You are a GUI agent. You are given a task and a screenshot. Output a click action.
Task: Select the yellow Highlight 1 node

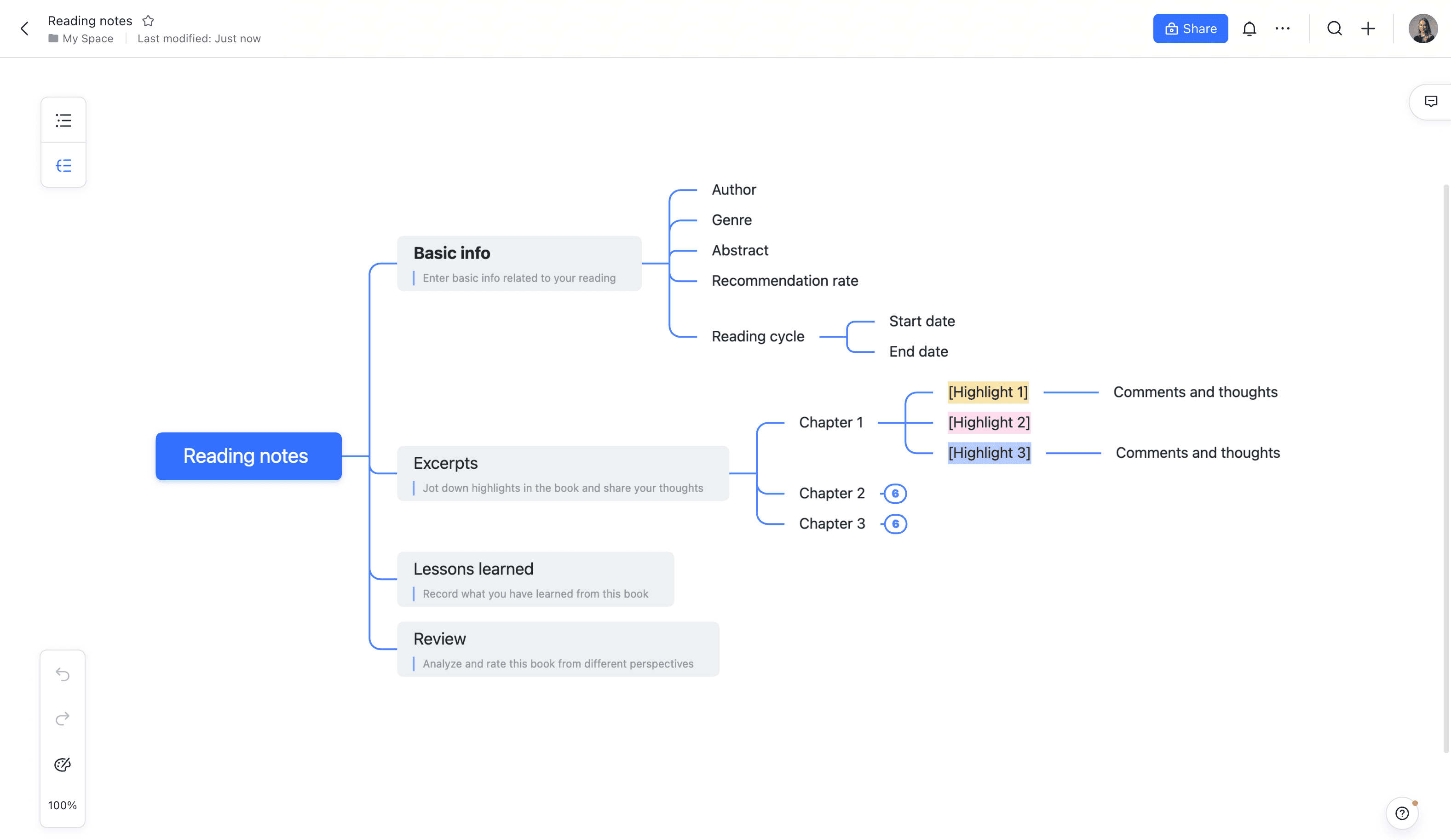[987, 392]
